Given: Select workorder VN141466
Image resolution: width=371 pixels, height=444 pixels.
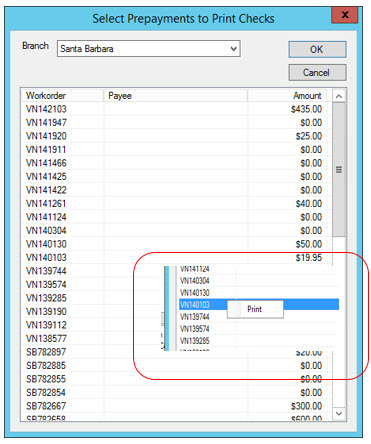Looking at the screenshot, I should [x=46, y=163].
